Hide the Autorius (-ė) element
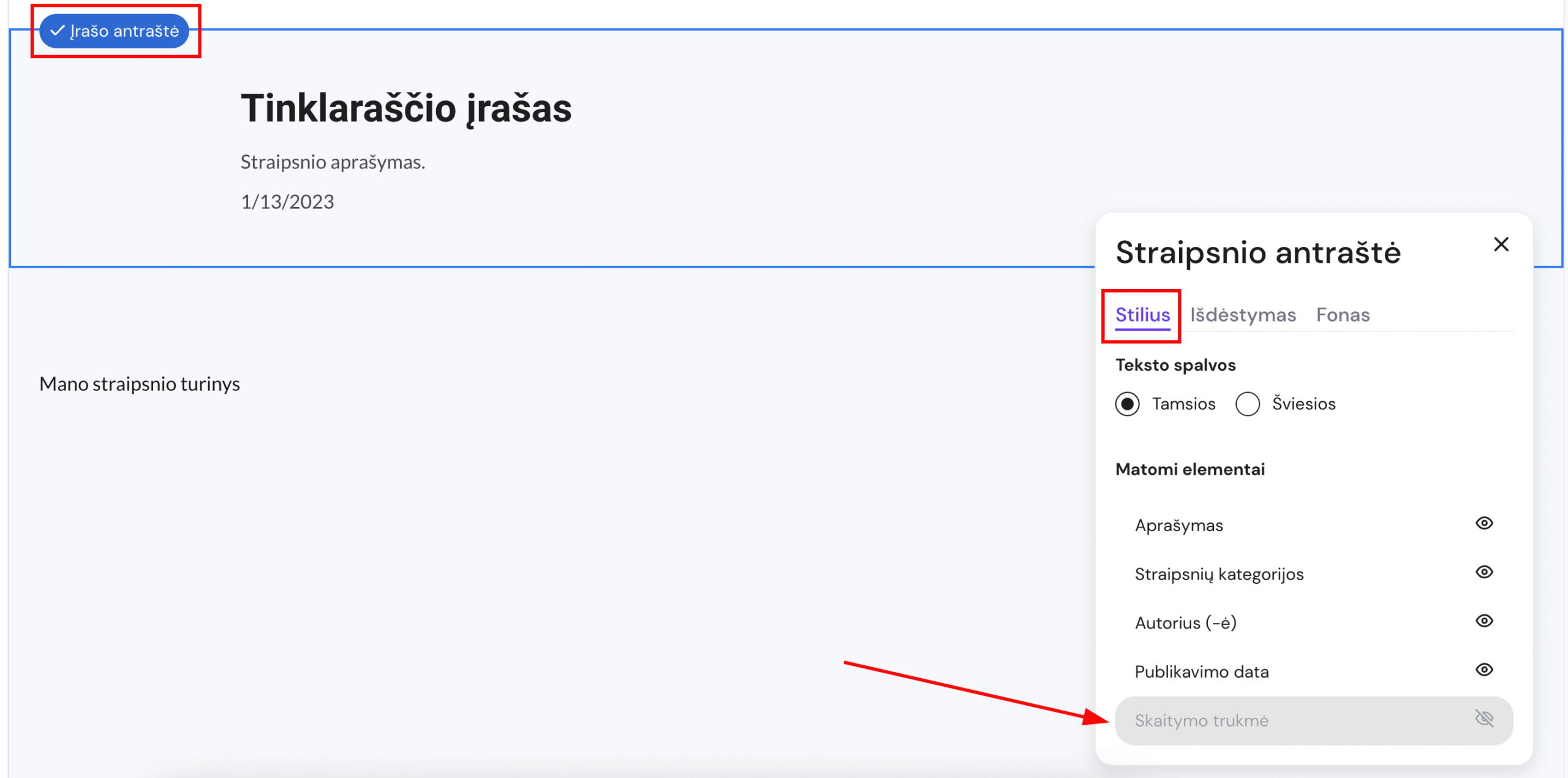This screenshot has height=778, width=1568. (x=1483, y=621)
